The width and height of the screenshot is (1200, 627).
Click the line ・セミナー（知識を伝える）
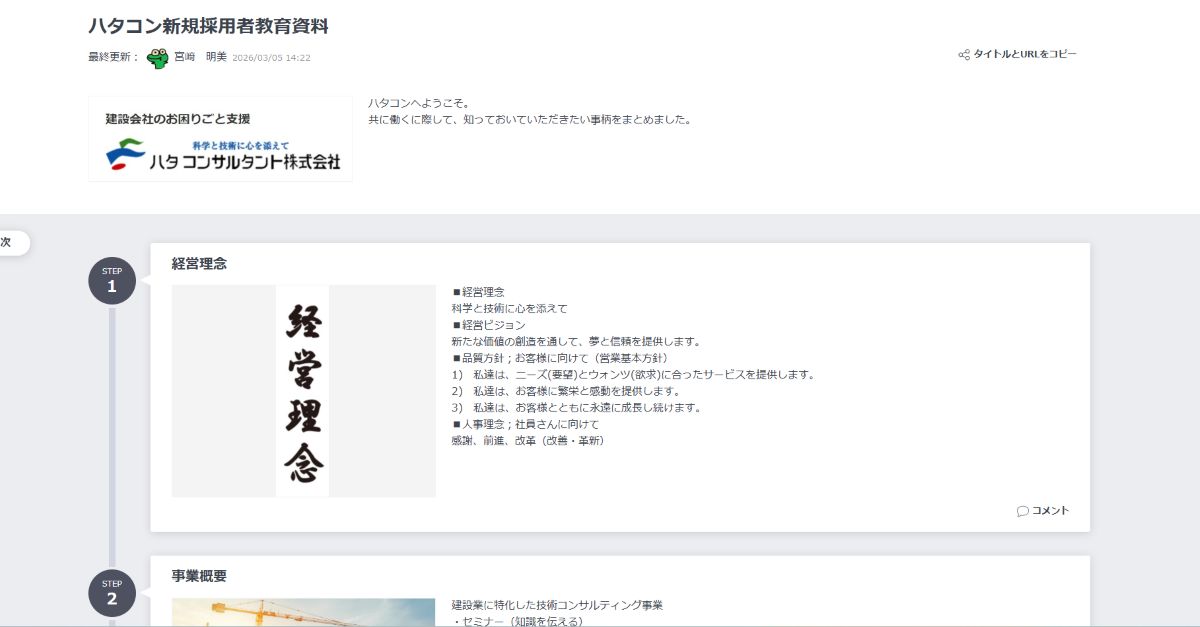[517, 621]
